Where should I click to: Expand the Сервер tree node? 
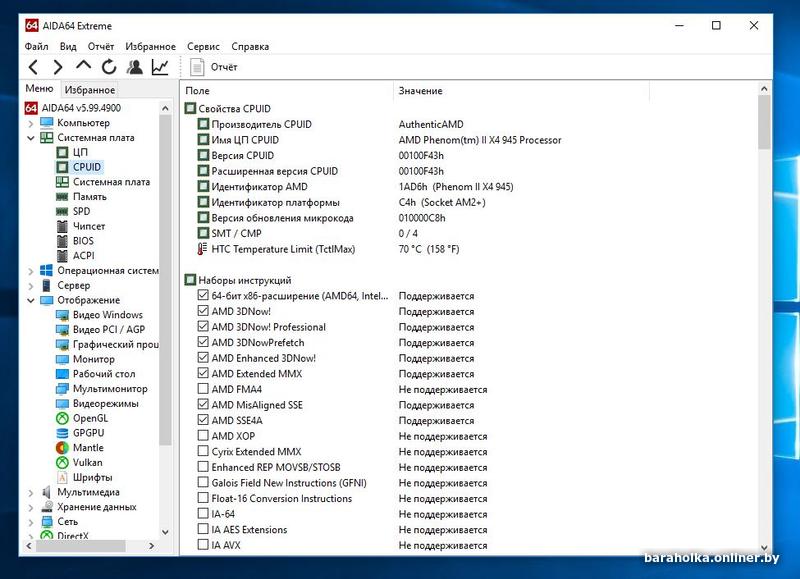31,286
